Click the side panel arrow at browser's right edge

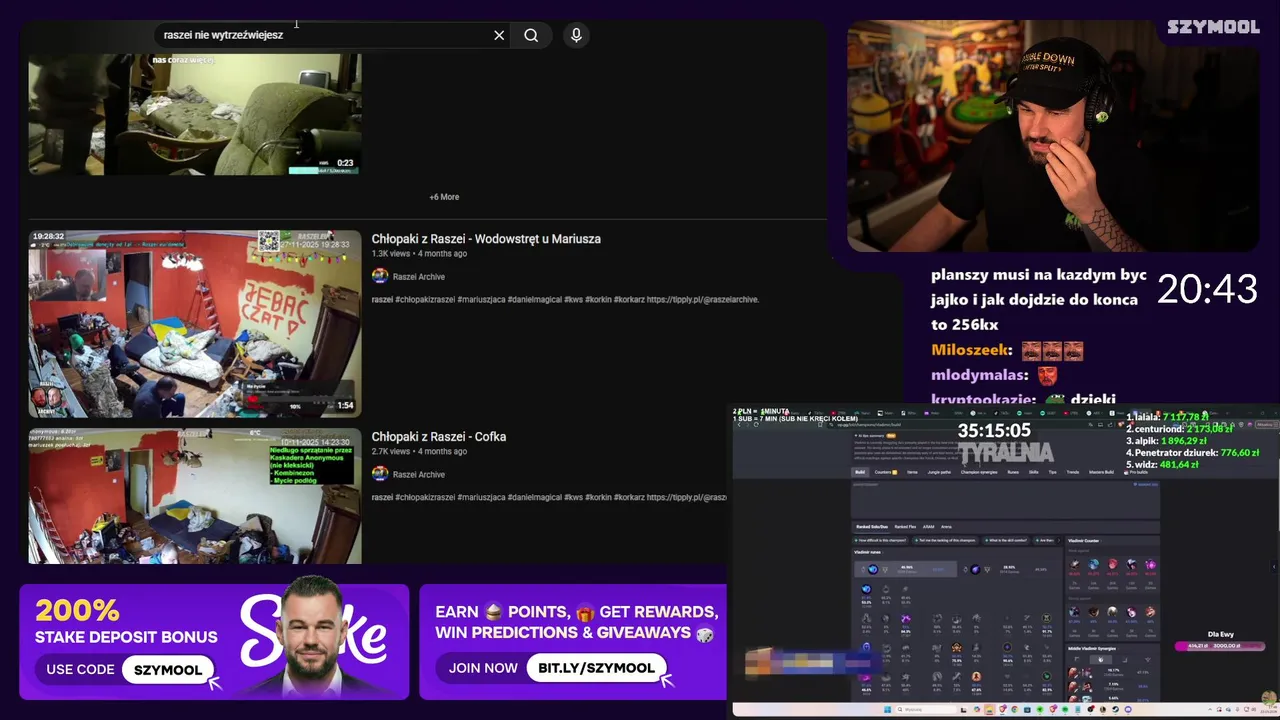click(x=1274, y=567)
